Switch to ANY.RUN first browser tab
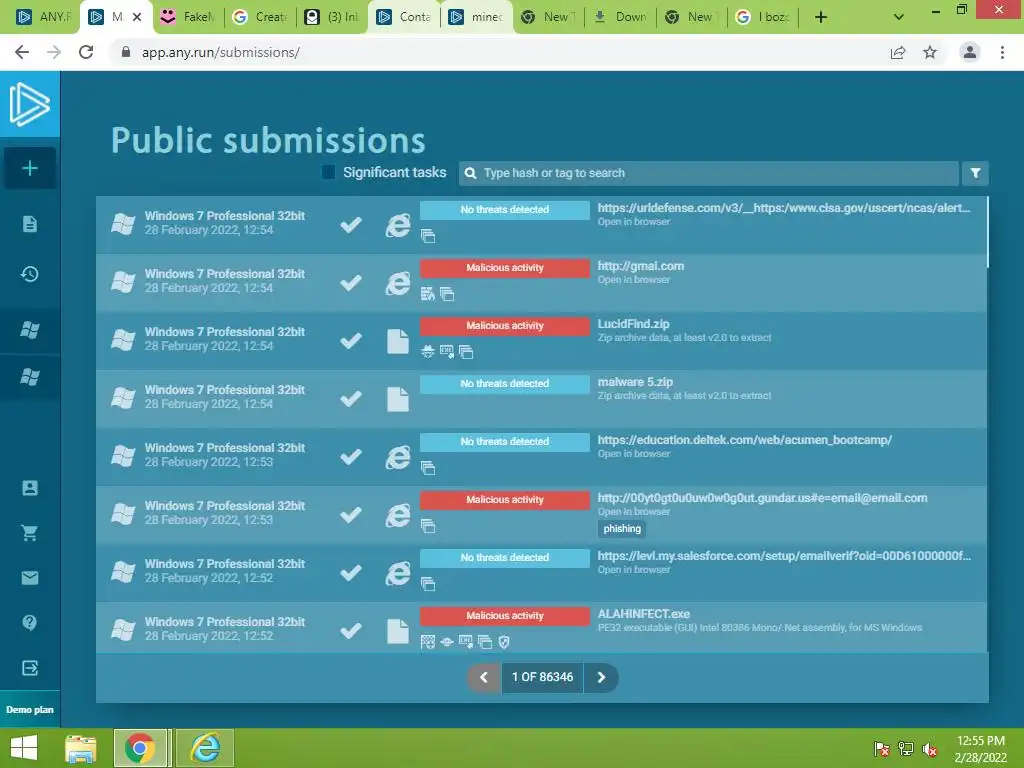The image size is (1024, 768). (x=43, y=17)
